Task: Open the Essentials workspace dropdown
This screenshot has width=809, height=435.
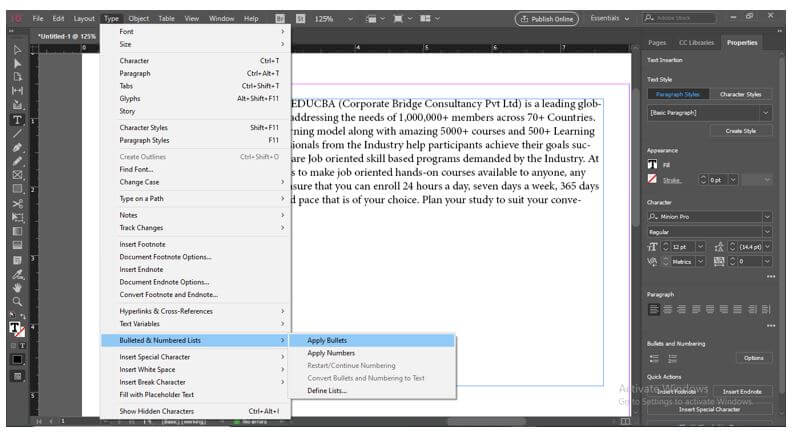Action: 610,19
